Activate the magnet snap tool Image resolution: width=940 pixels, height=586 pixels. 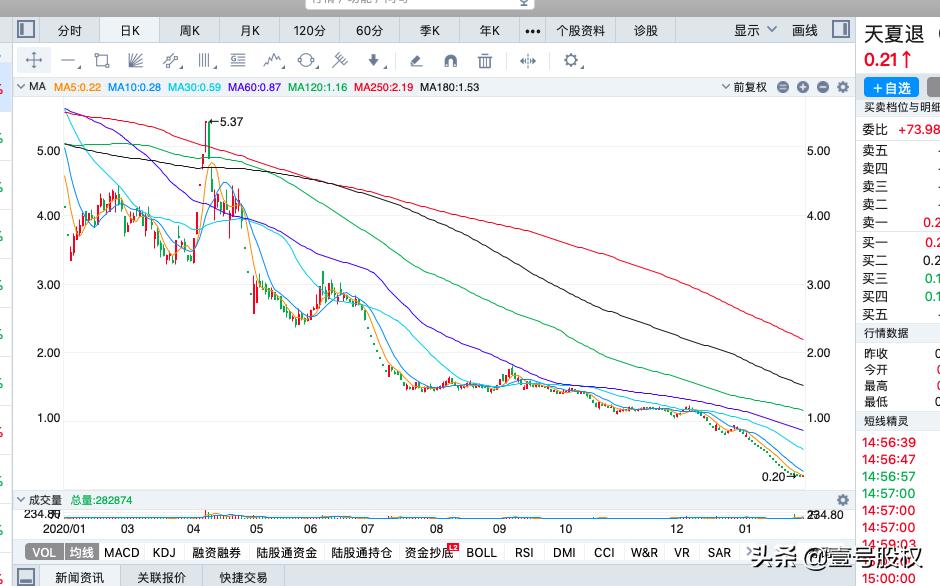[x=449, y=60]
